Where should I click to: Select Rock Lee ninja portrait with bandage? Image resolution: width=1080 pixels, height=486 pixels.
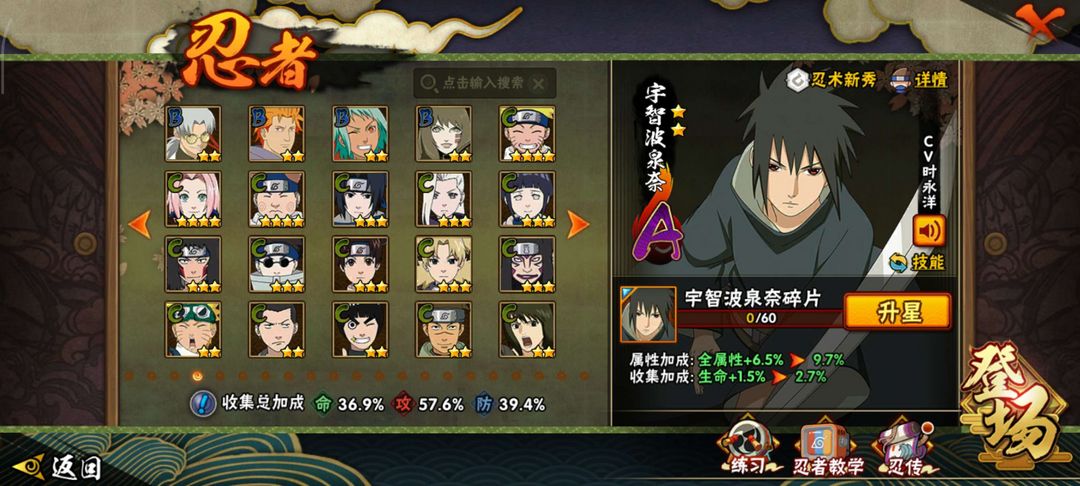point(360,329)
